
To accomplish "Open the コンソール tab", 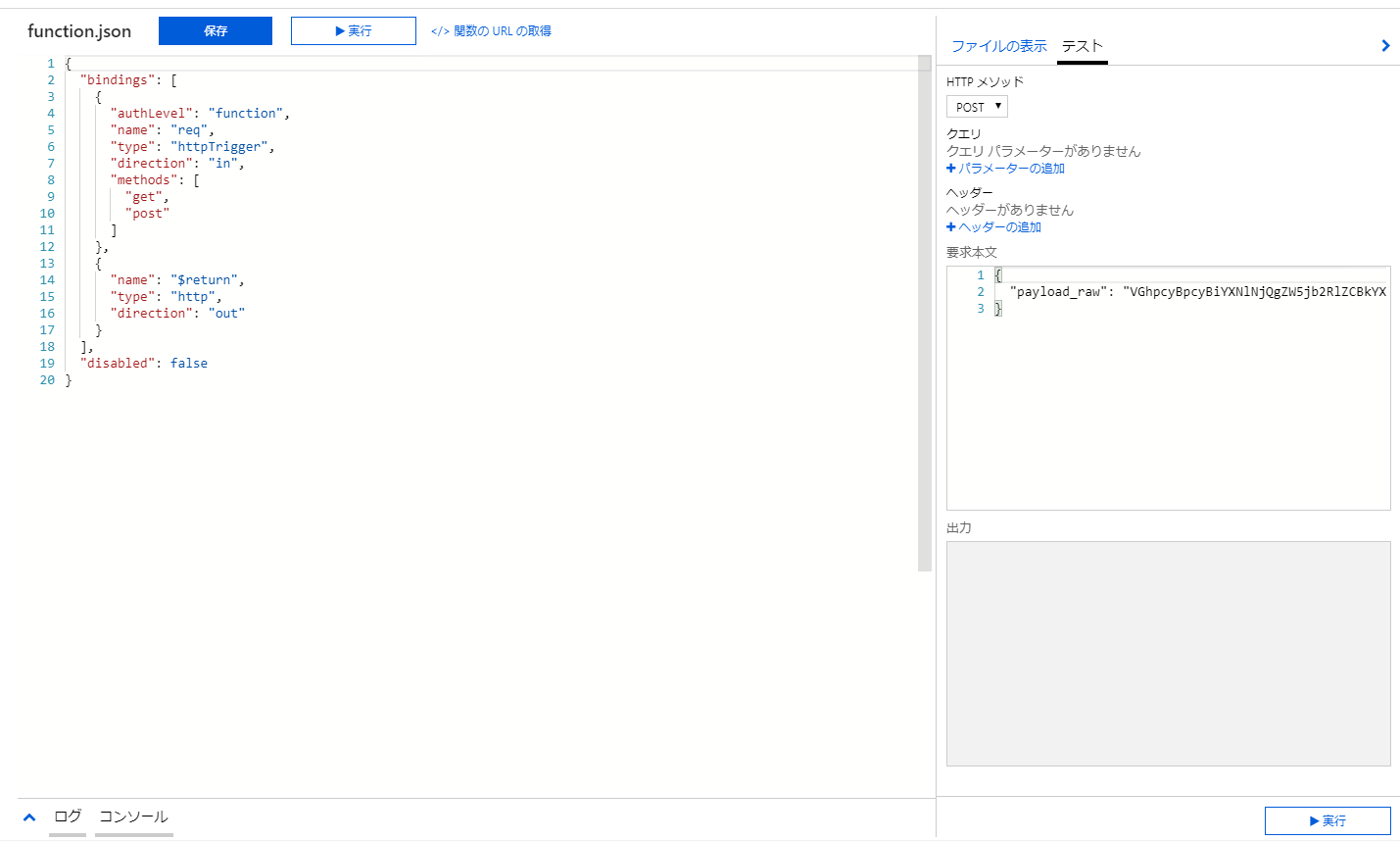I will (x=134, y=816).
